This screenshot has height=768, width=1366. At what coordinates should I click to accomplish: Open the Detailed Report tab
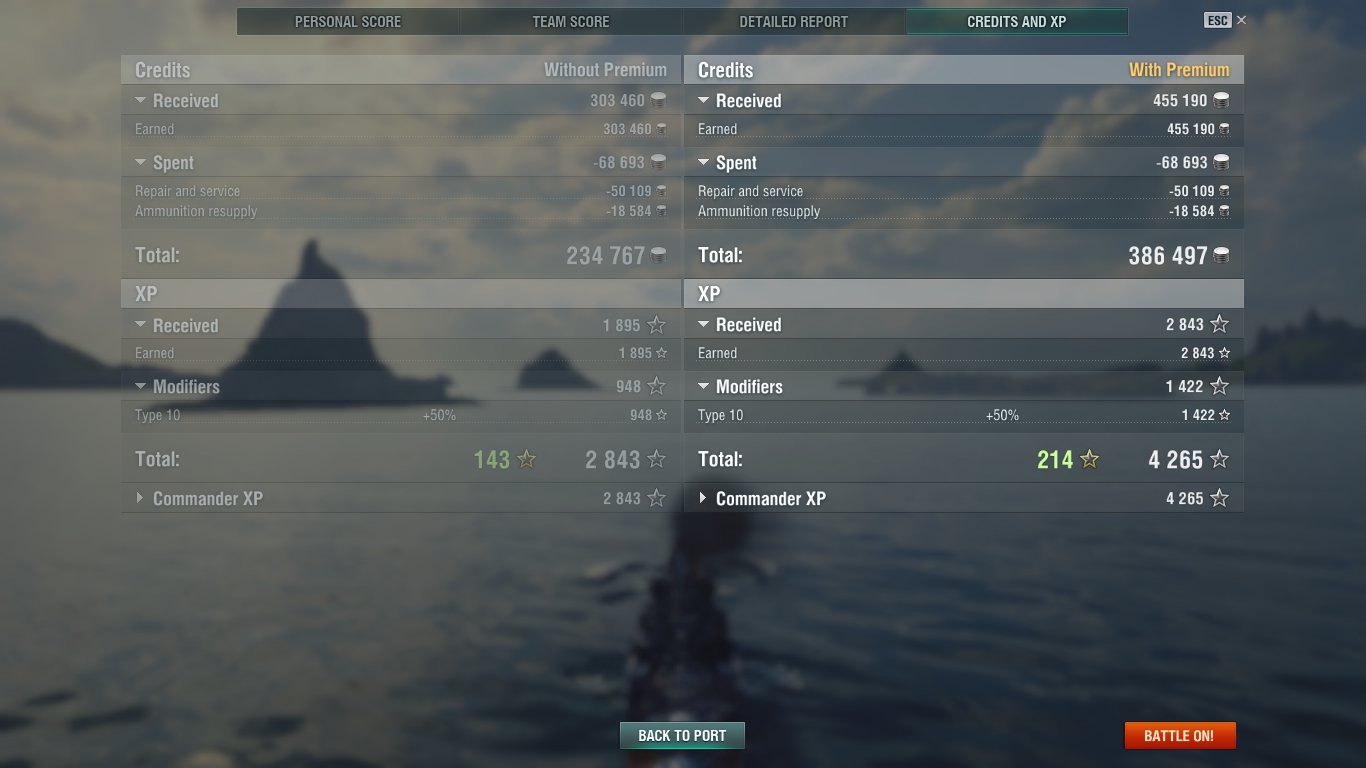click(x=794, y=21)
